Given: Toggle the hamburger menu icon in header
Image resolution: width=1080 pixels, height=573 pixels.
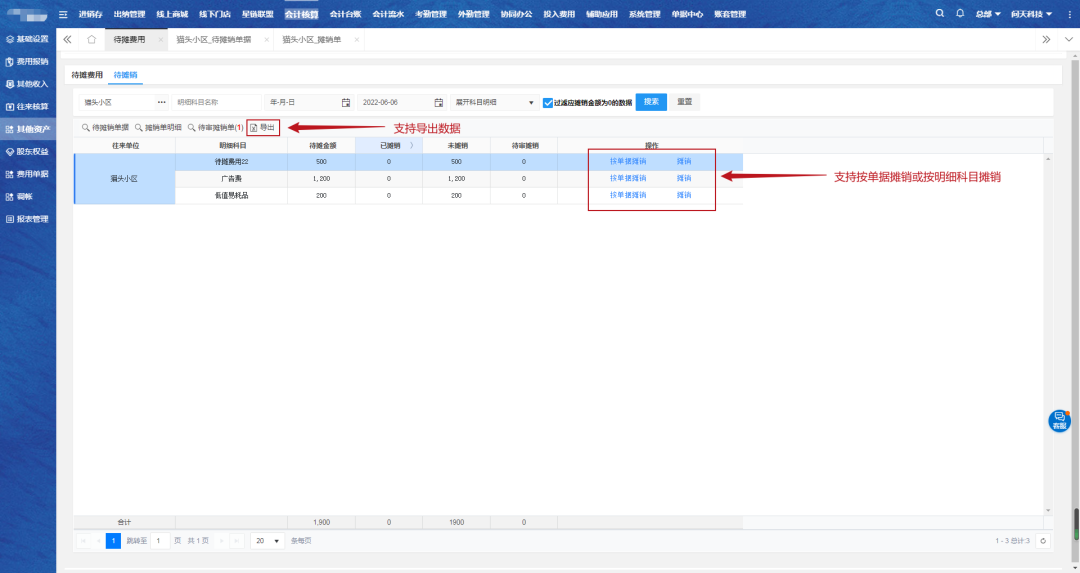Looking at the screenshot, I should tap(63, 15).
